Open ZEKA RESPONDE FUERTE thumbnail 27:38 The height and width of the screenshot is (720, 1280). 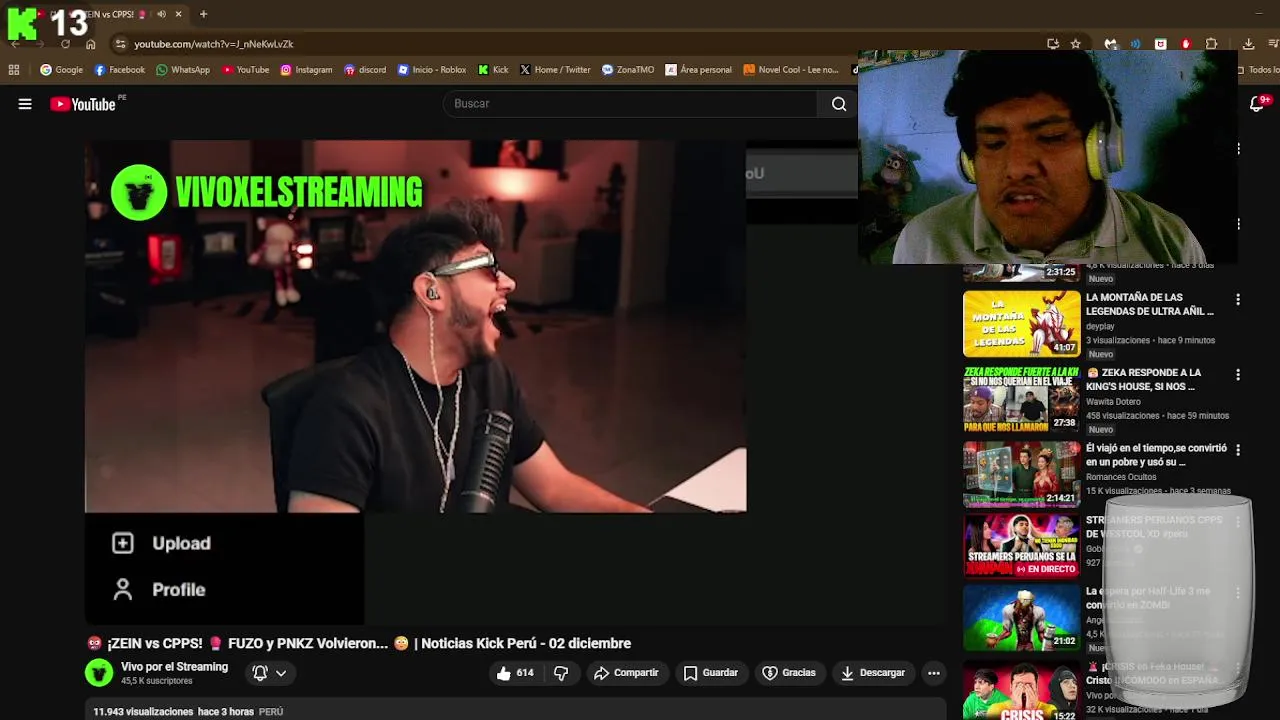1021,399
